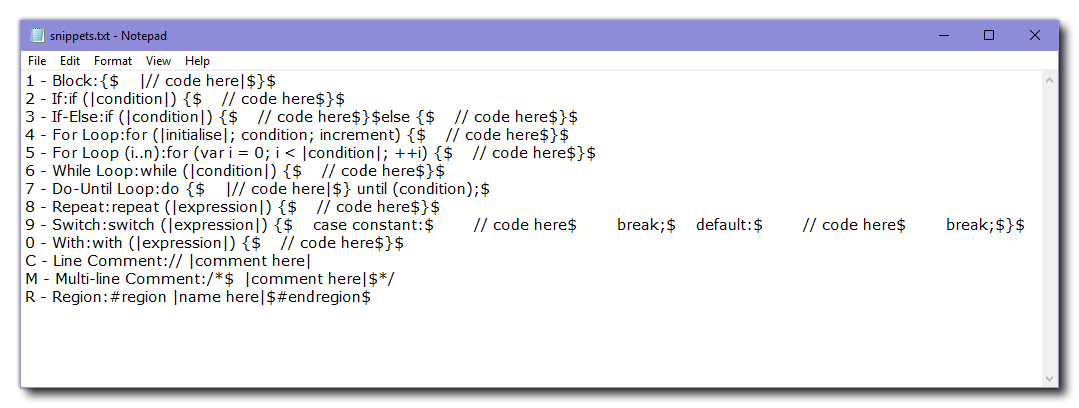The image size is (1079, 408).
Task: Open the Format menu
Action: pyautogui.click(x=113, y=61)
